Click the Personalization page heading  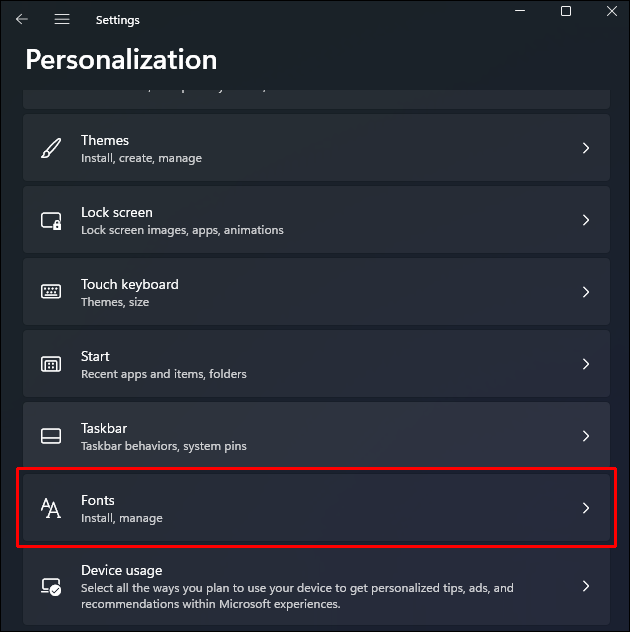tap(121, 60)
